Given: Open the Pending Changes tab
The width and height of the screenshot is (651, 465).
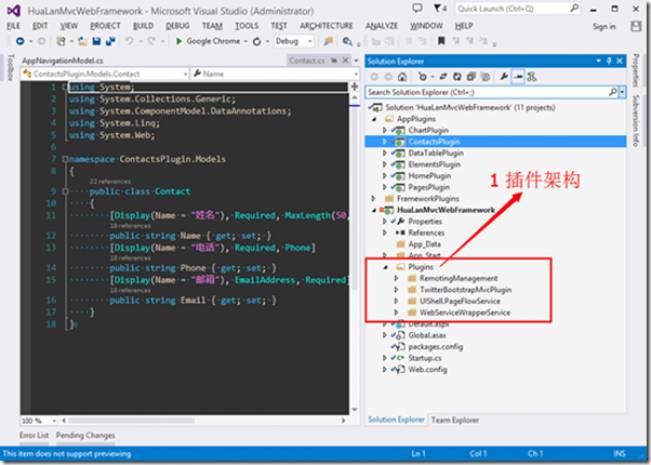Looking at the screenshot, I should click(x=86, y=435).
